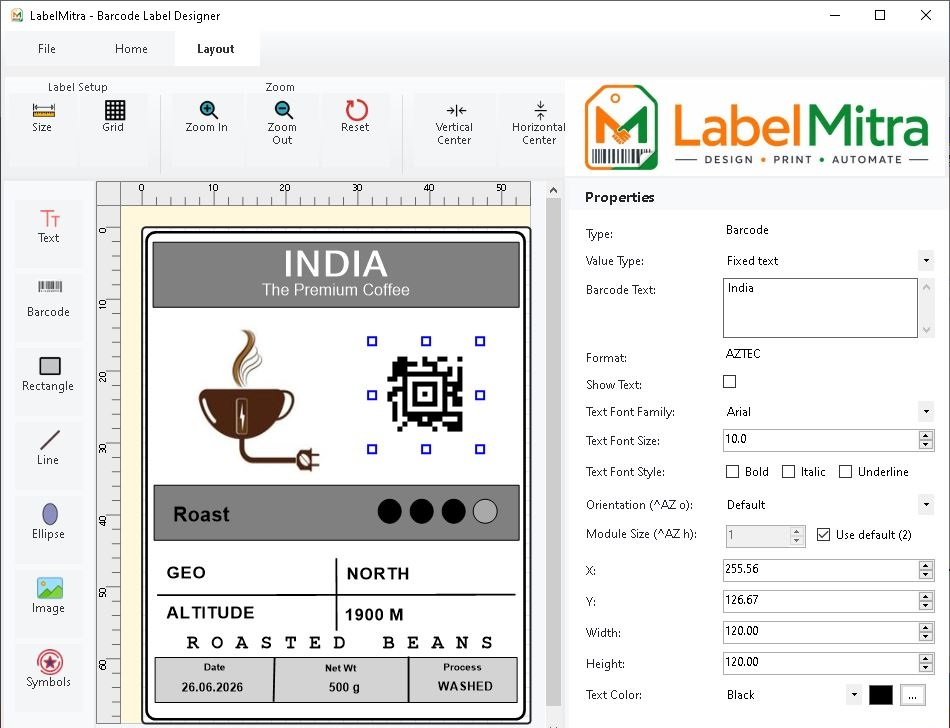This screenshot has width=950, height=728.
Task: Select the '500 g' net weight text
Action: (x=344, y=687)
